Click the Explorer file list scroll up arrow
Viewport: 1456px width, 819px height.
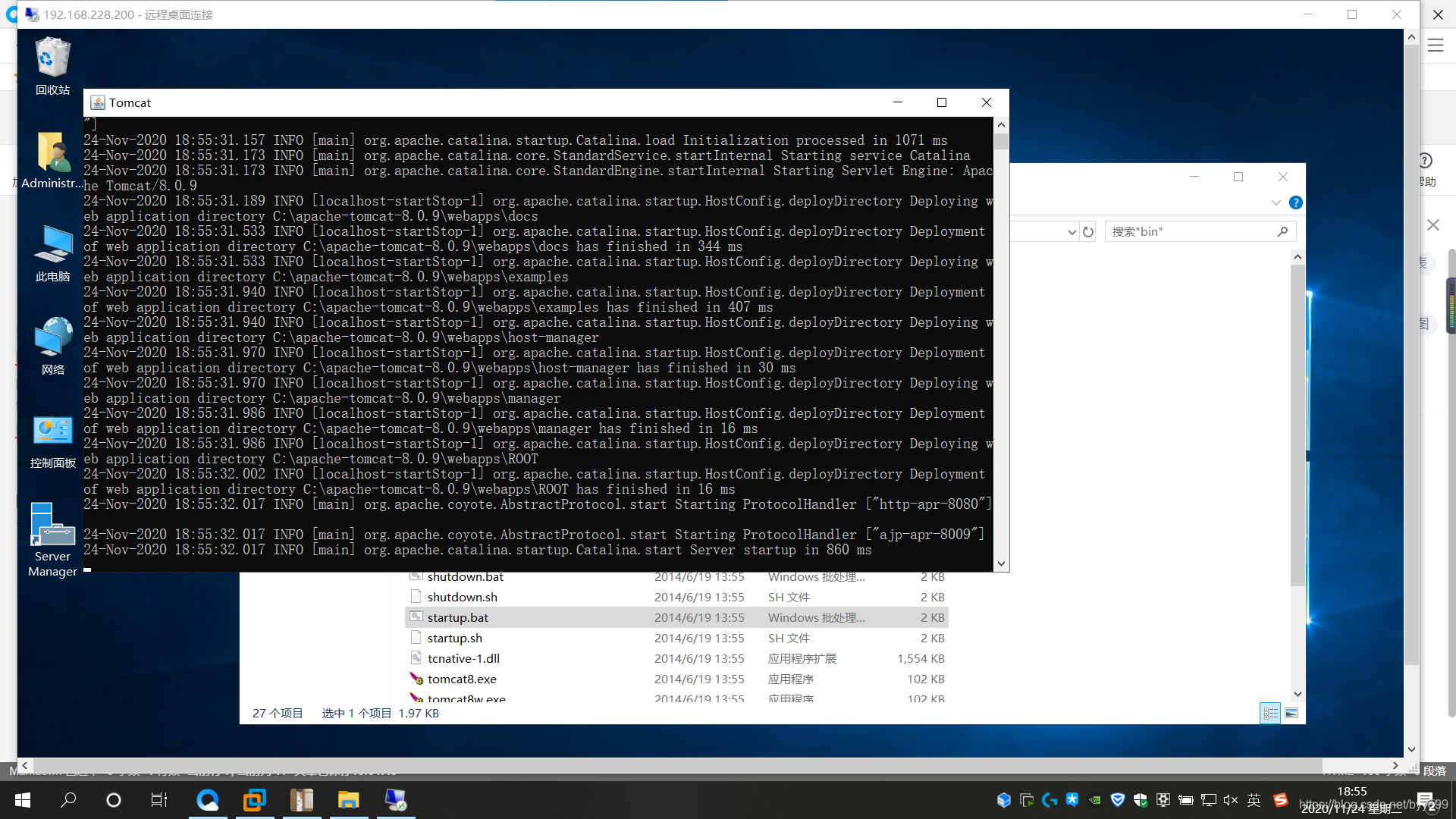coord(1298,257)
